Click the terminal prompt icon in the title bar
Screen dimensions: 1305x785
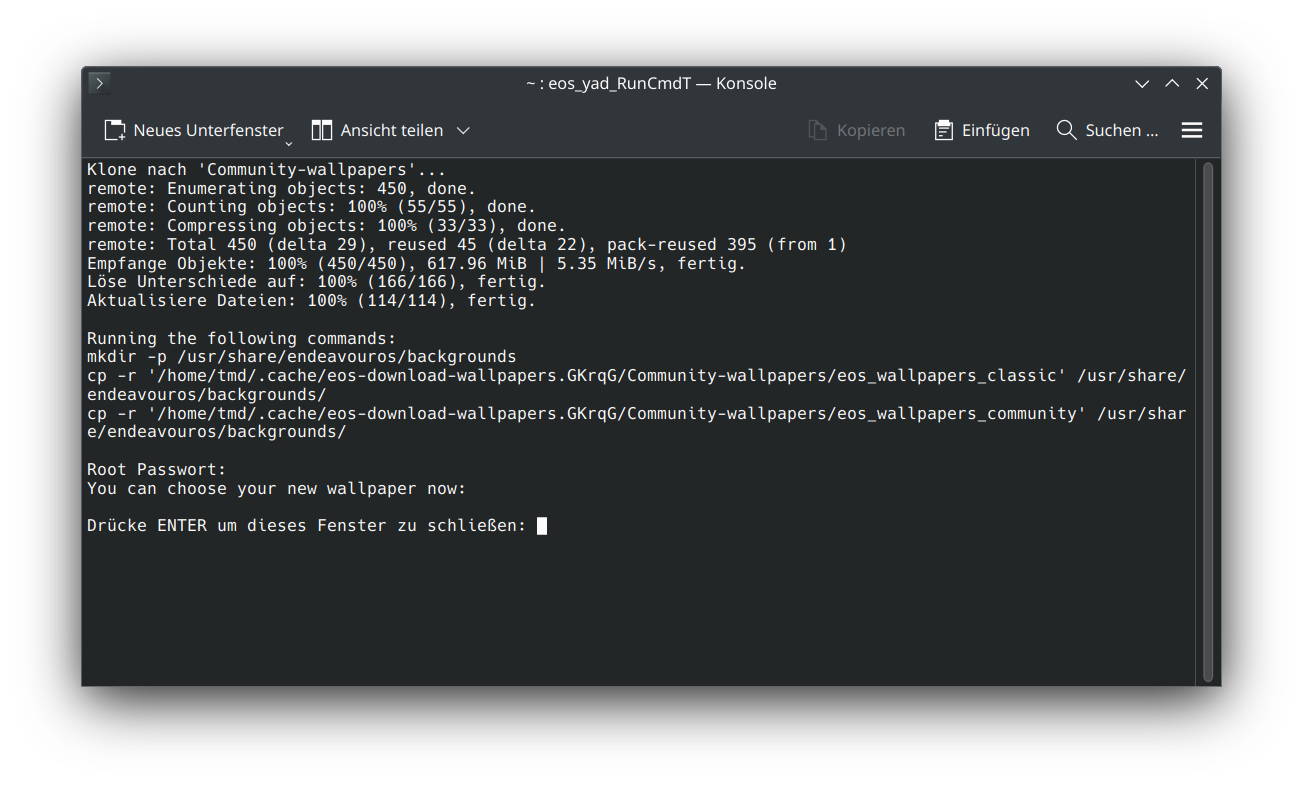click(x=99, y=83)
